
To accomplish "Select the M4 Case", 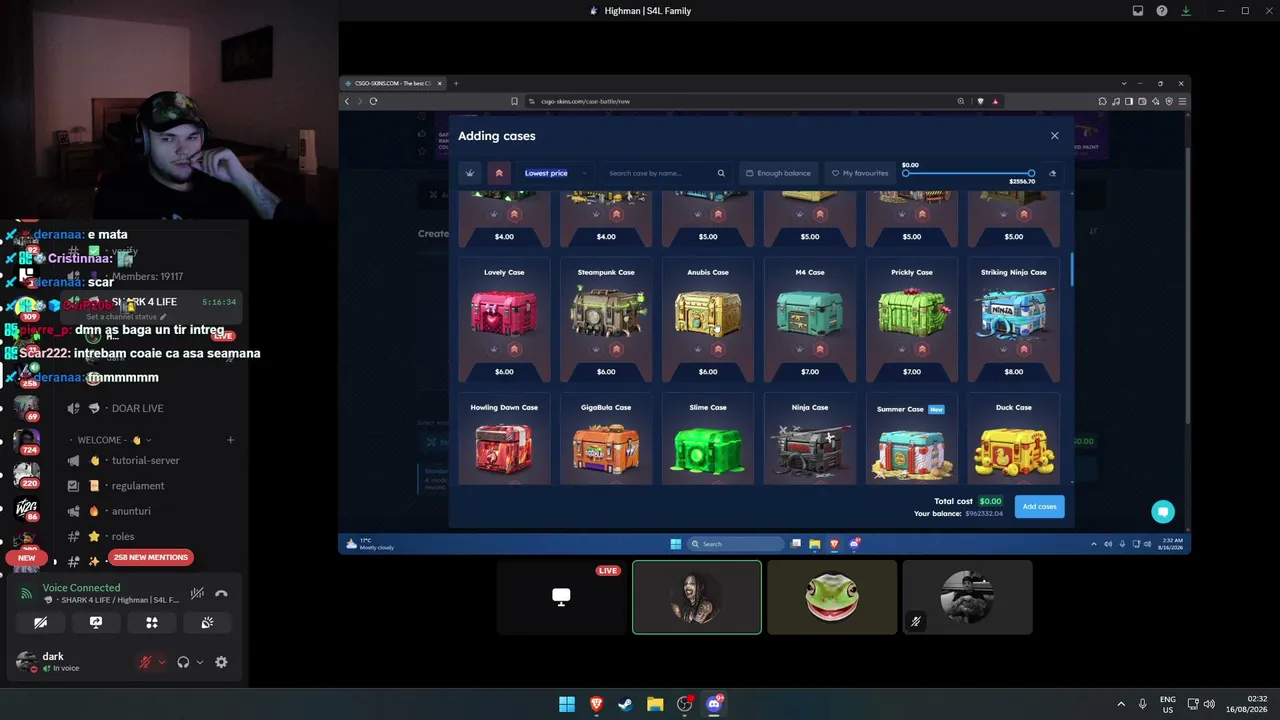I will point(810,321).
